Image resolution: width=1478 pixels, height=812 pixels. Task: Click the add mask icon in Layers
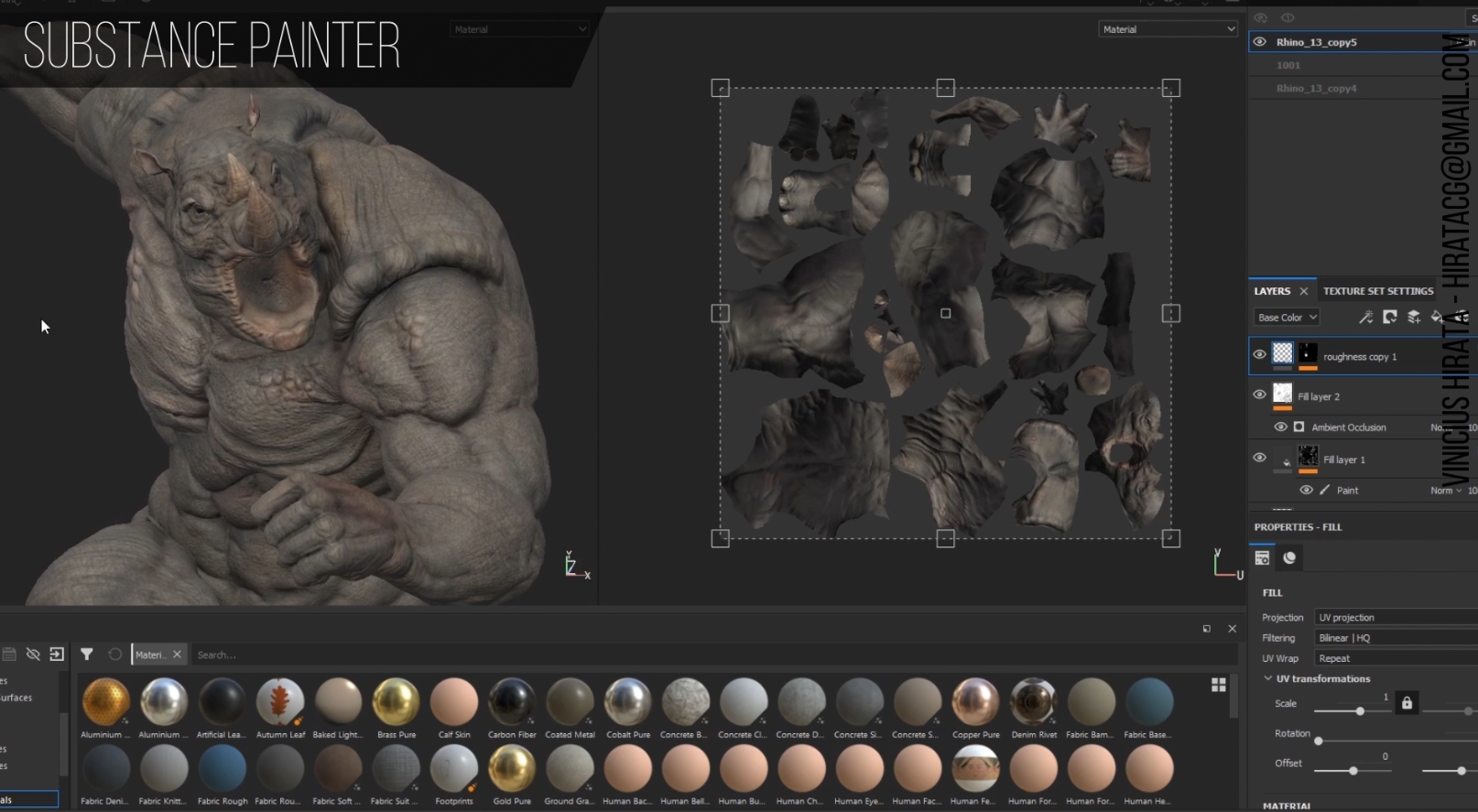[x=1390, y=317]
